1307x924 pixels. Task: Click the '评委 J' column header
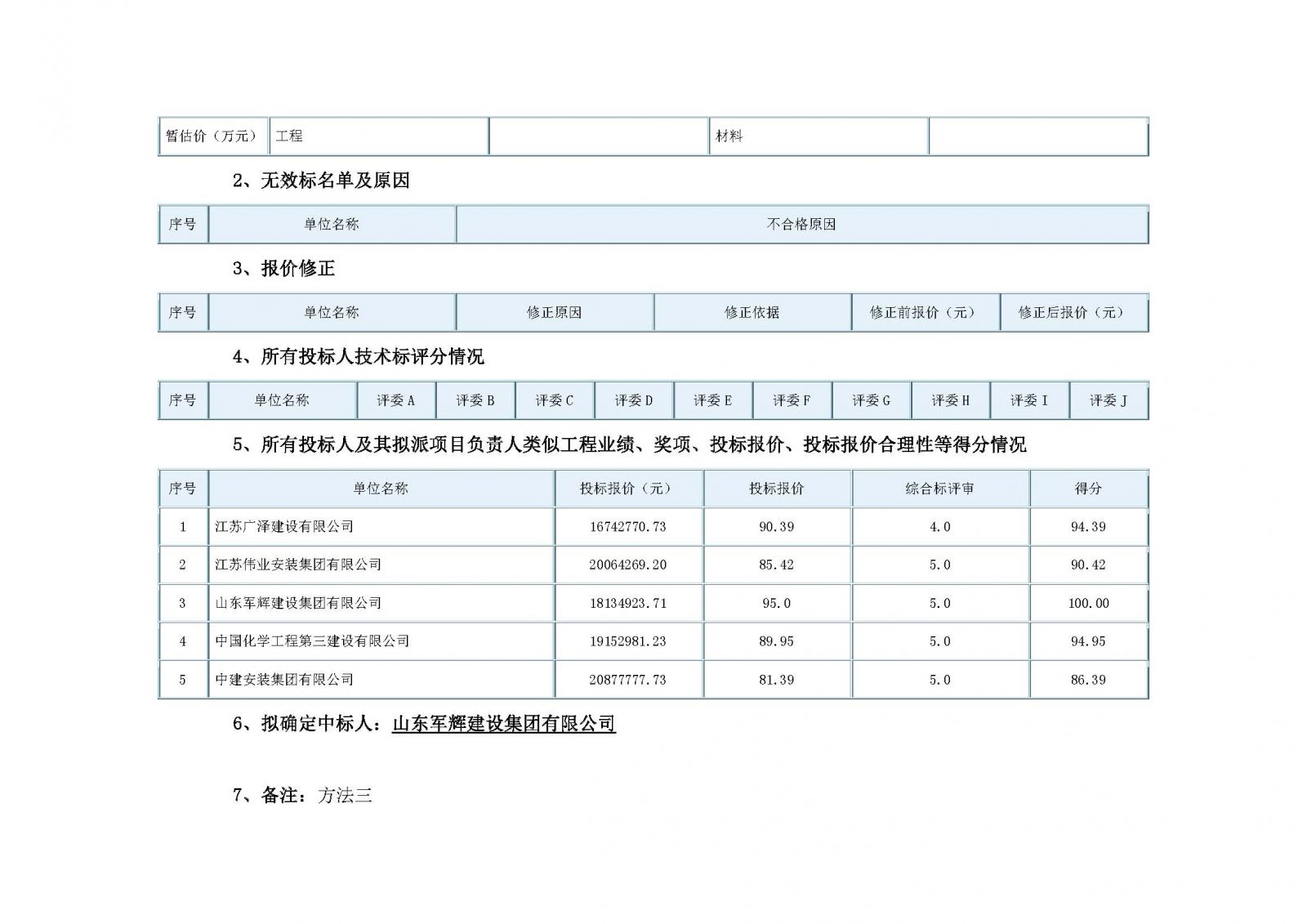point(1108,401)
